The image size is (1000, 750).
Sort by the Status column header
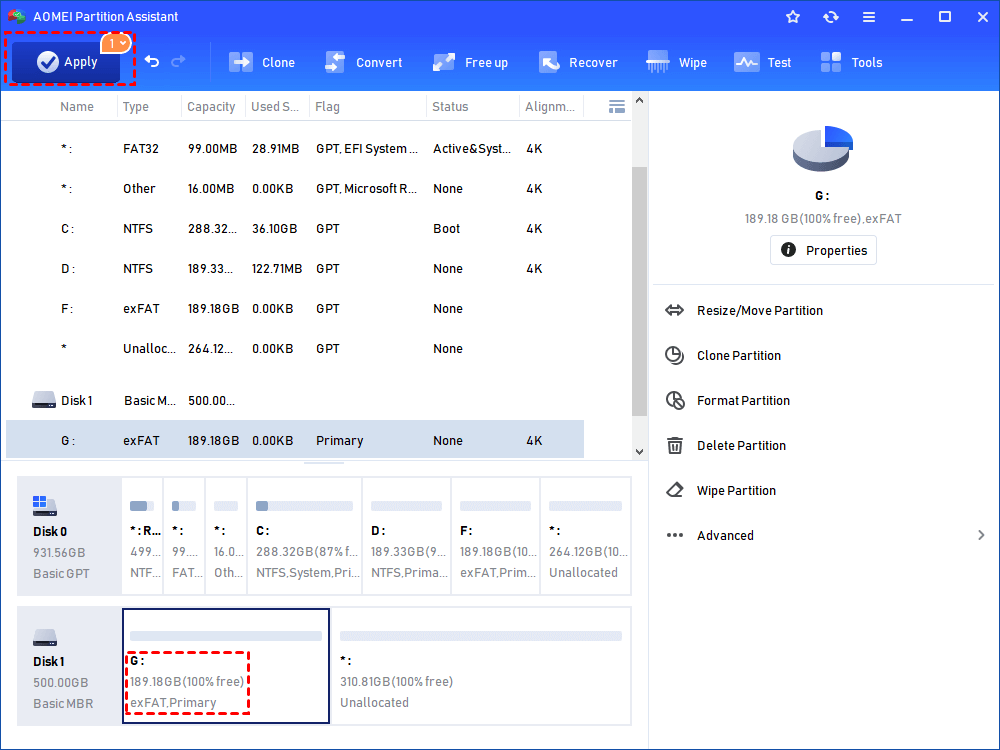coord(450,107)
